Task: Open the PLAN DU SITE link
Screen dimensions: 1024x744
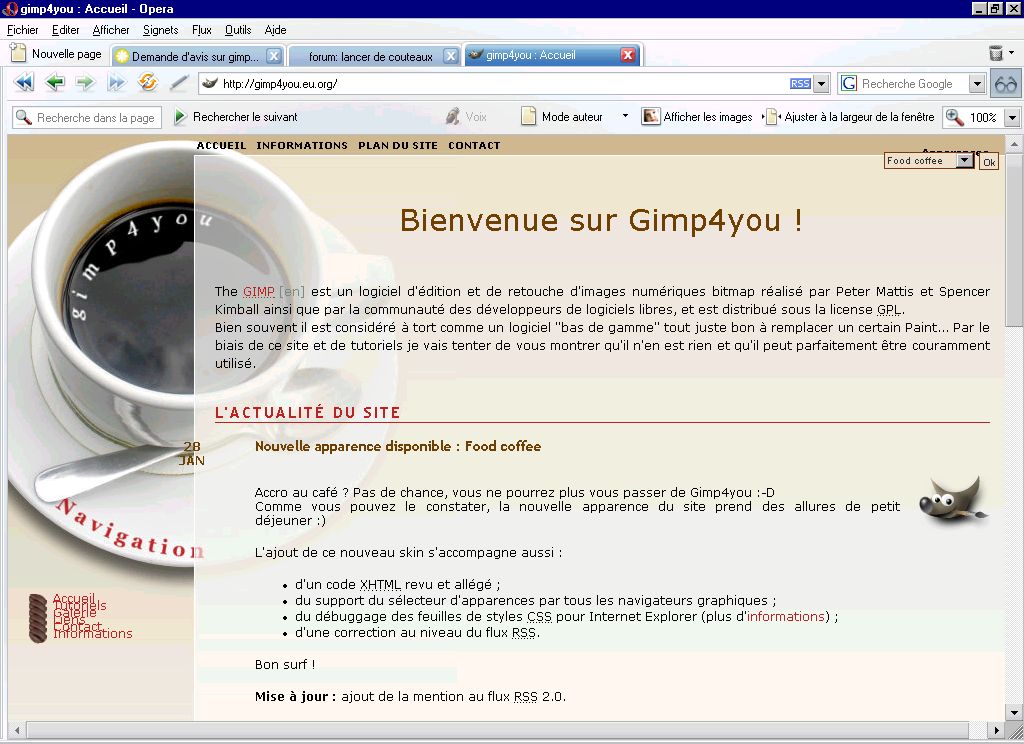Action: coord(398,145)
